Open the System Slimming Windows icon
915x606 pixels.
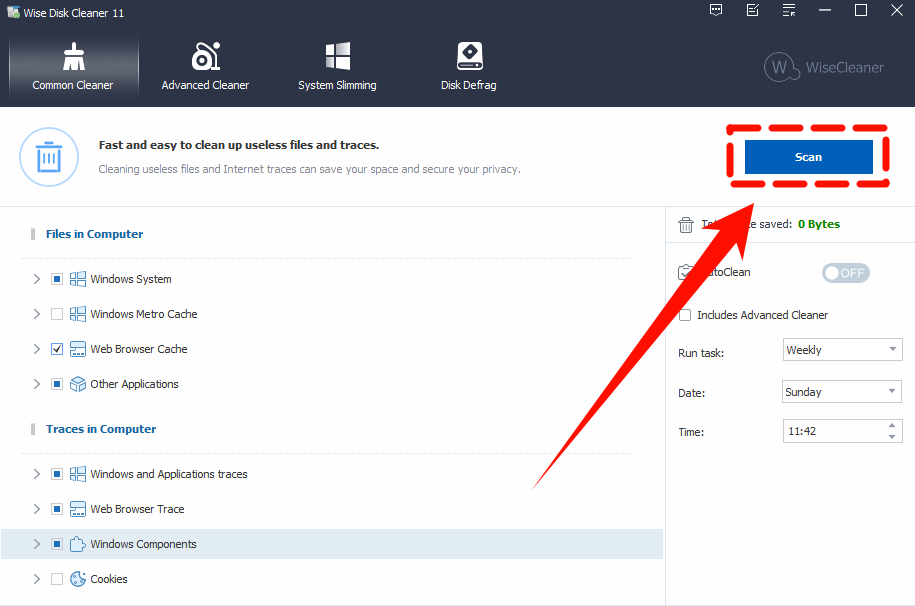pos(337,57)
